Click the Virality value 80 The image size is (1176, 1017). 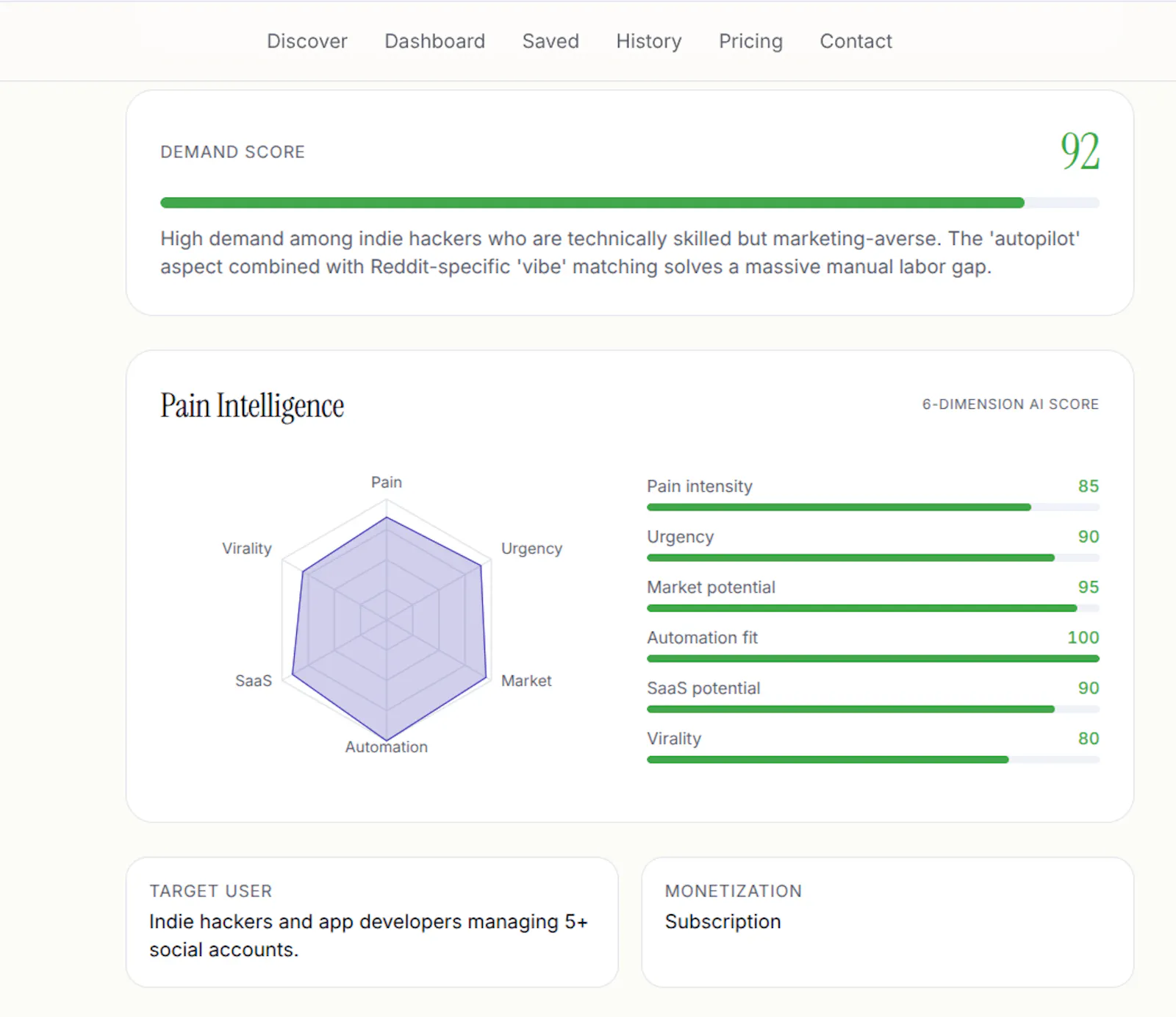(1089, 738)
